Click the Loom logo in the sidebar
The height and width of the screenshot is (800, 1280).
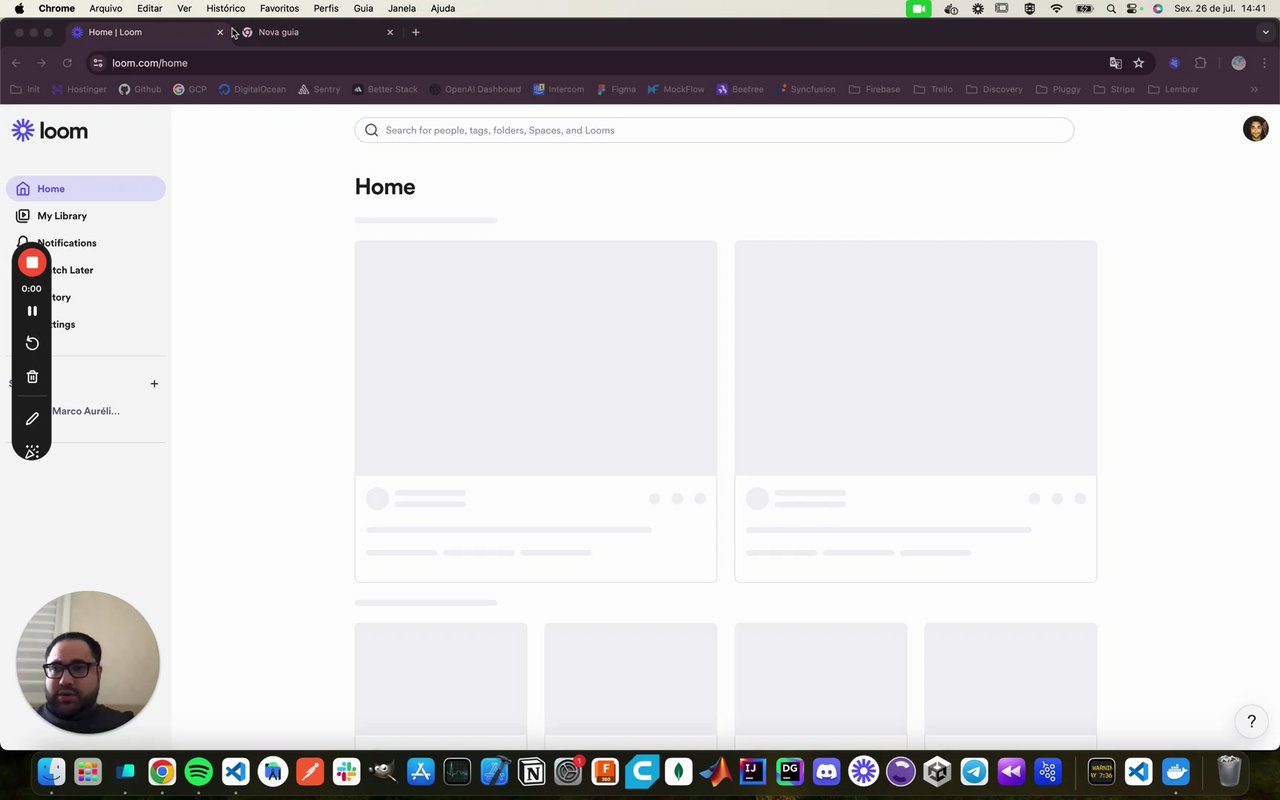[50, 131]
